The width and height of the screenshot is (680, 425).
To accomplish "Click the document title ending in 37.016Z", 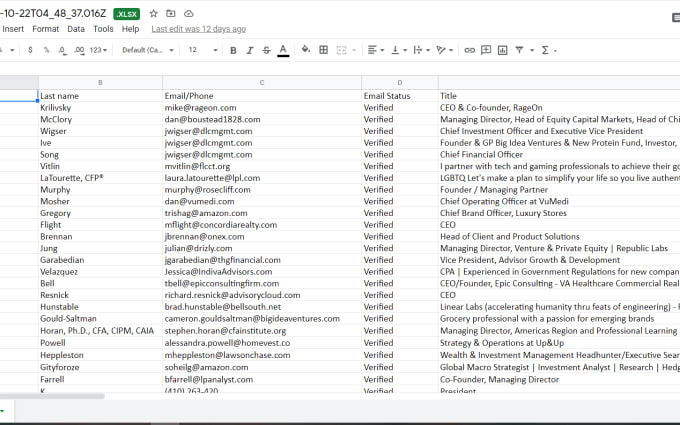I will coord(53,13).
